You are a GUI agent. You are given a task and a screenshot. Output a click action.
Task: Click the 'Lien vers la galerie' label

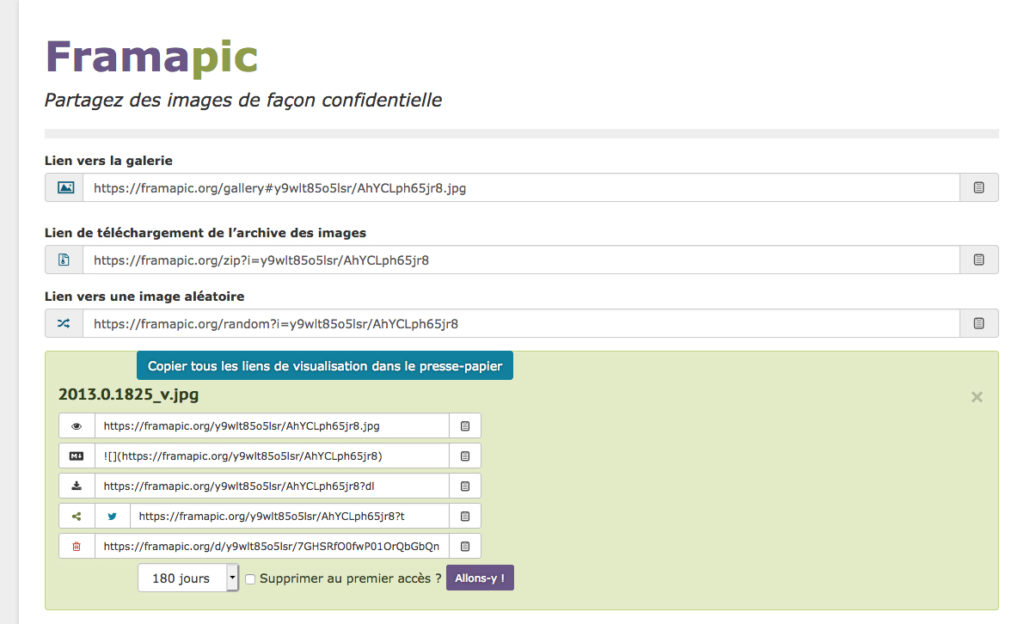coord(108,161)
